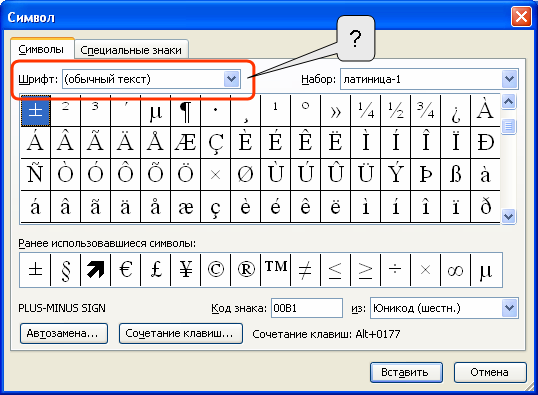Choose the pilcrow ¶ symbol
The height and width of the screenshot is (395, 538).
pyautogui.click(x=186, y=111)
